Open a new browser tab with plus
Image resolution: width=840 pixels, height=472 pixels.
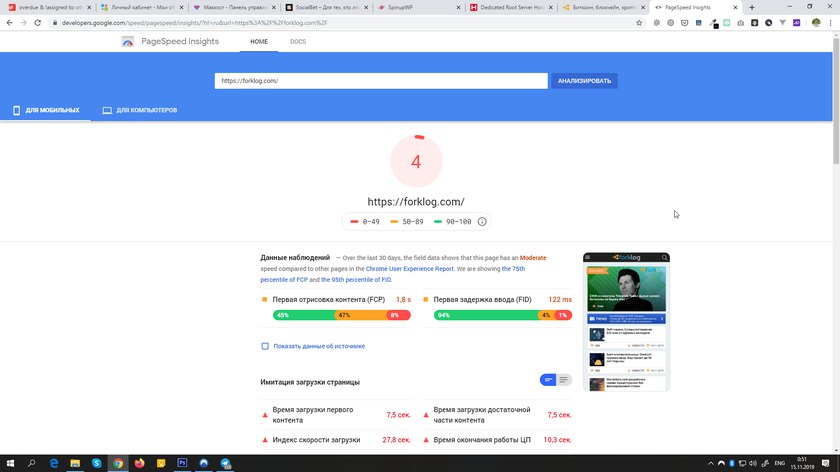tap(752, 8)
